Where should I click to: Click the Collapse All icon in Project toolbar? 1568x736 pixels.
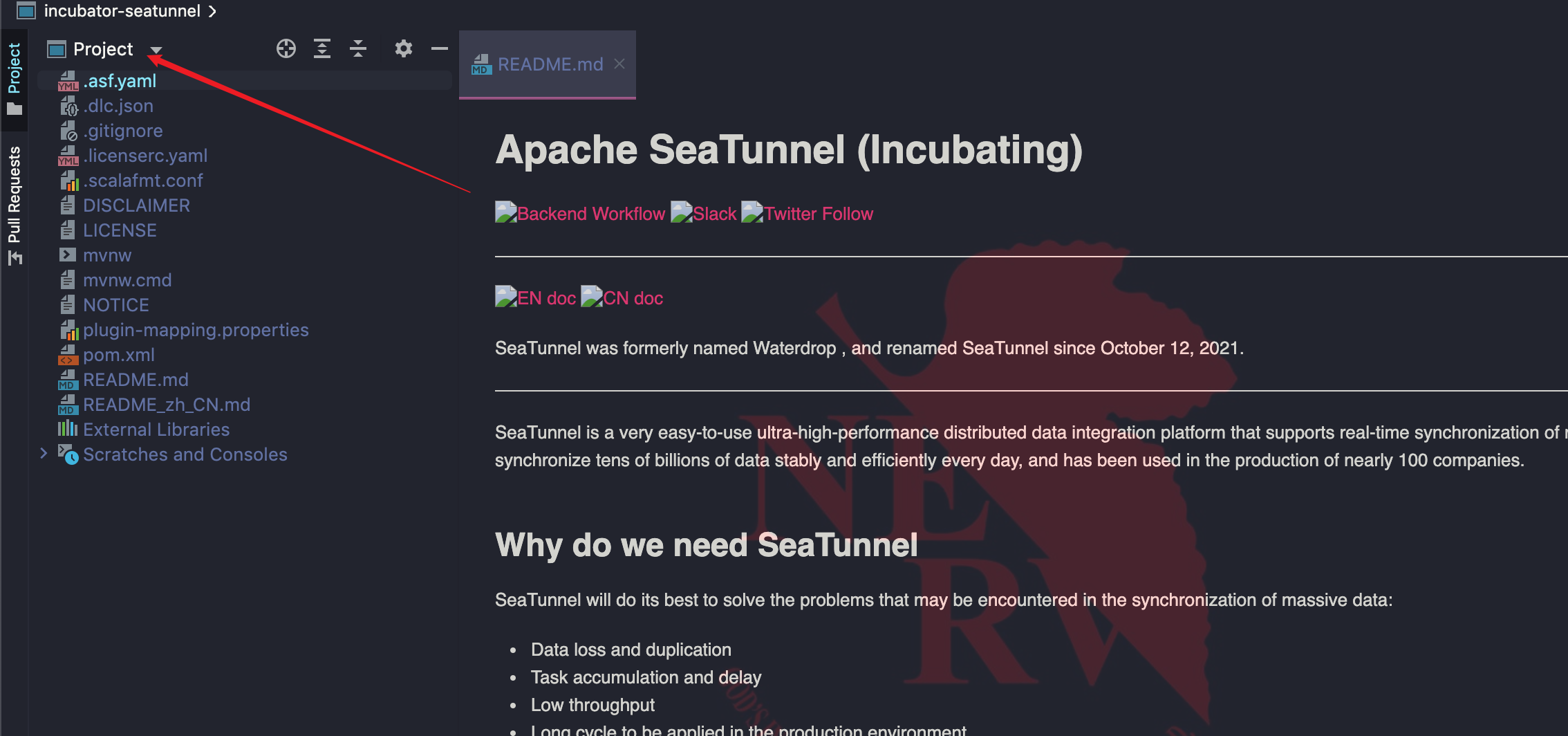[358, 48]
